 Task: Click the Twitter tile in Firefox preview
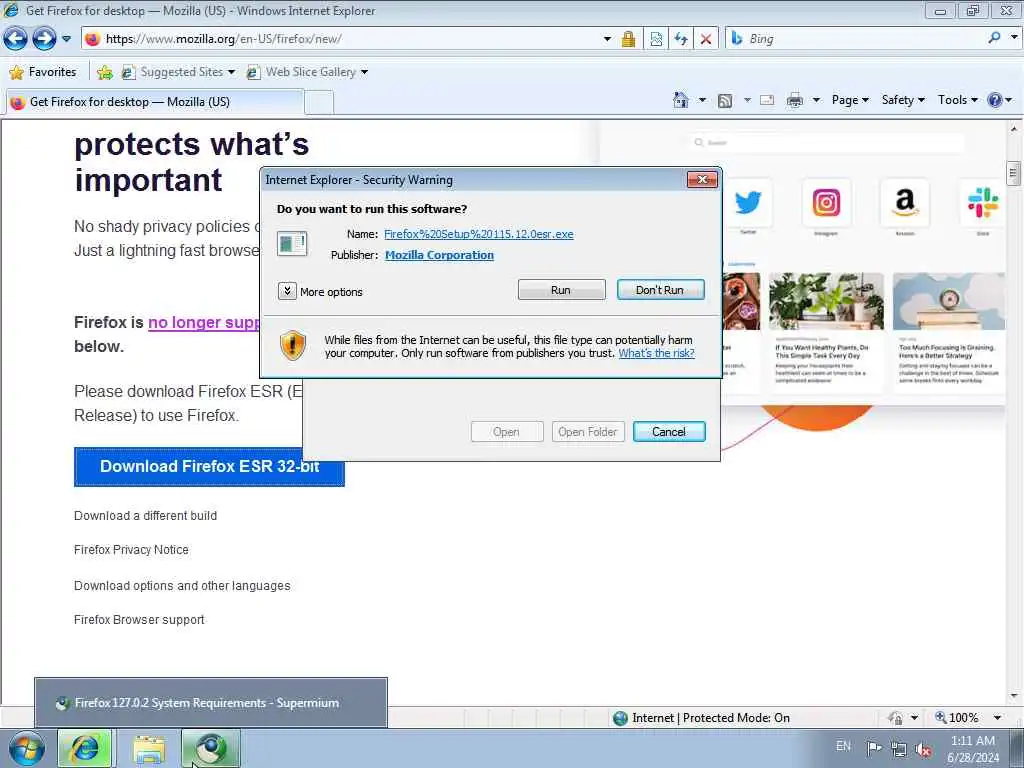click(x=748, y=202)
